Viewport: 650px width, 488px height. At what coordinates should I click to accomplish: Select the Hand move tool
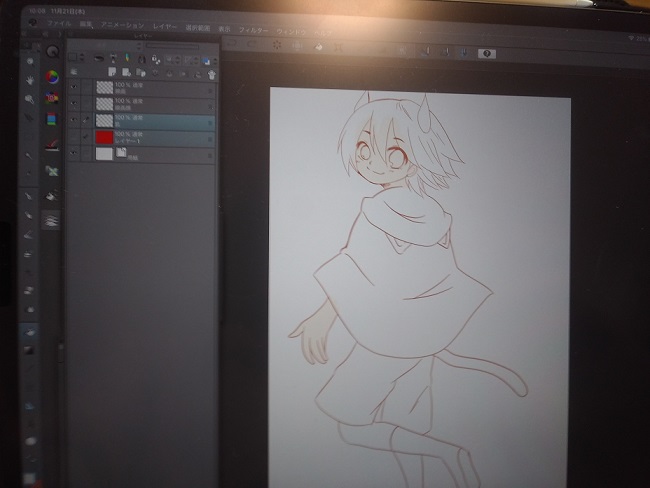30,80
